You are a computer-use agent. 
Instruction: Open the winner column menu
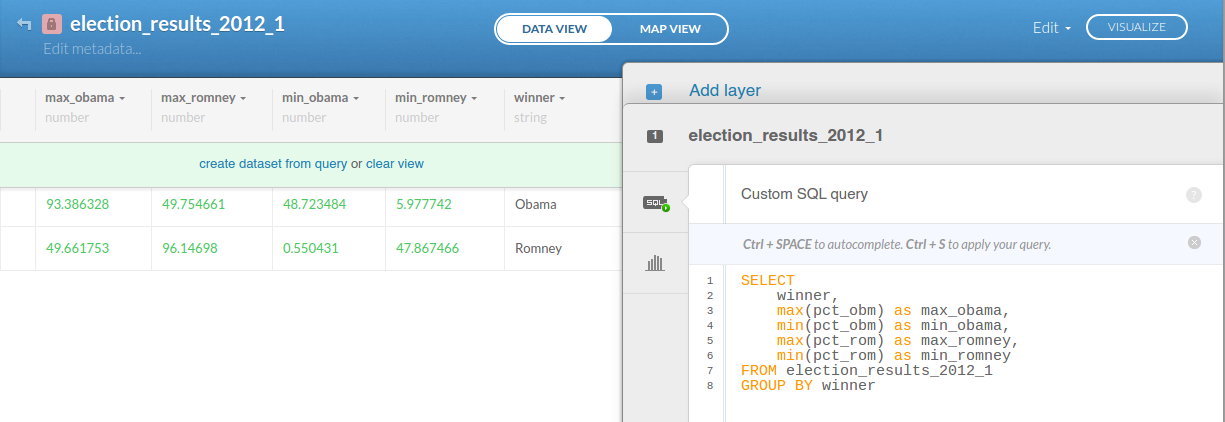pos(562,99)
